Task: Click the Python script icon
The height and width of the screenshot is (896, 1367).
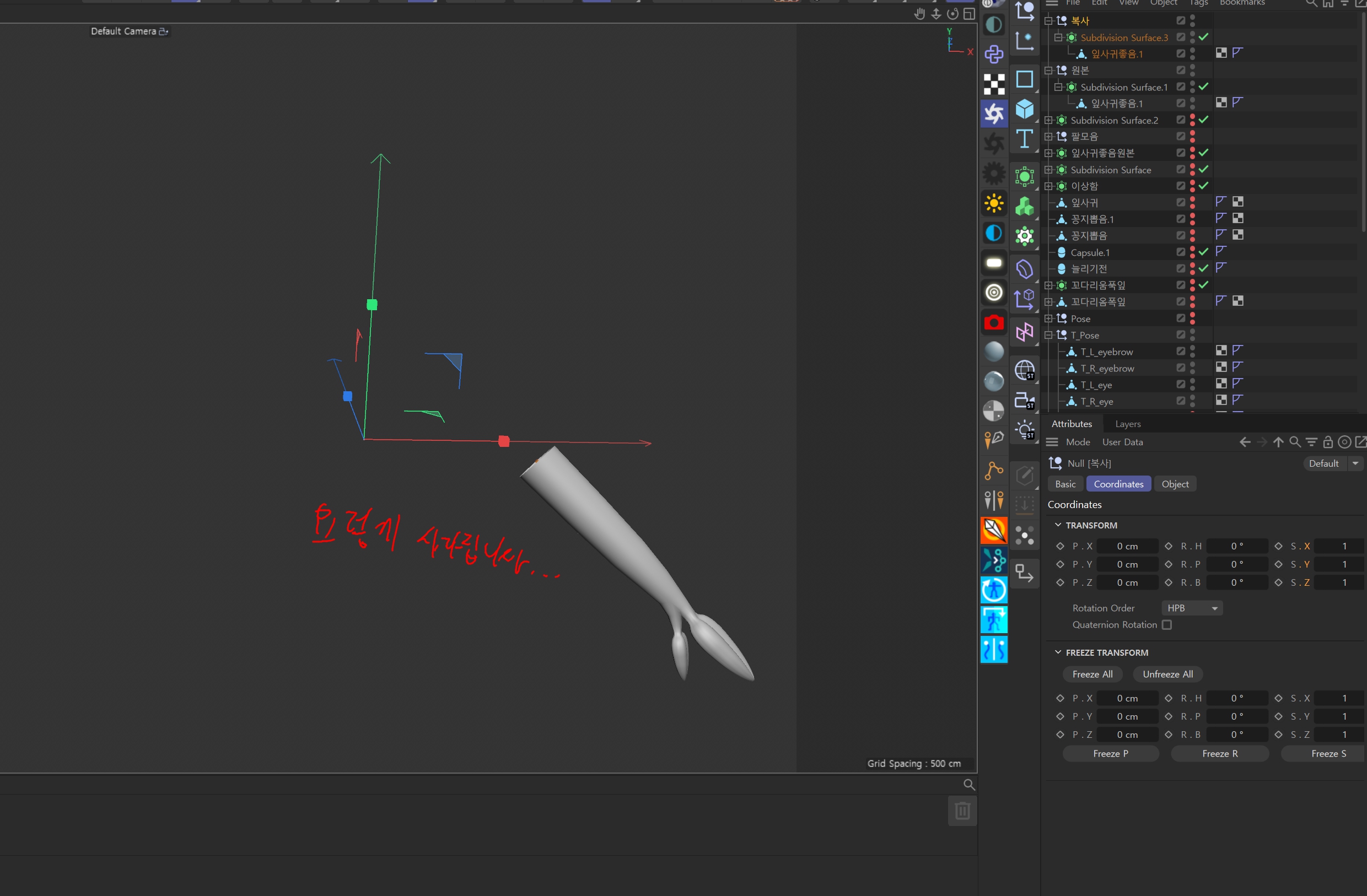Action: [994, 55]
